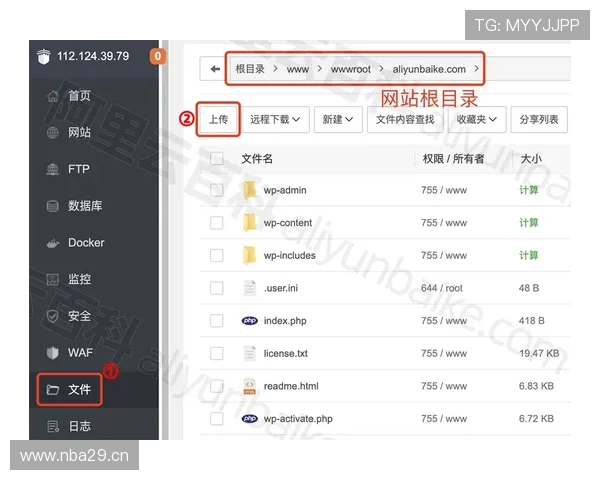Click the log icon beside 日志
Image resolution: width=600 pixels, height=480 pixels.
pos(53,426)
